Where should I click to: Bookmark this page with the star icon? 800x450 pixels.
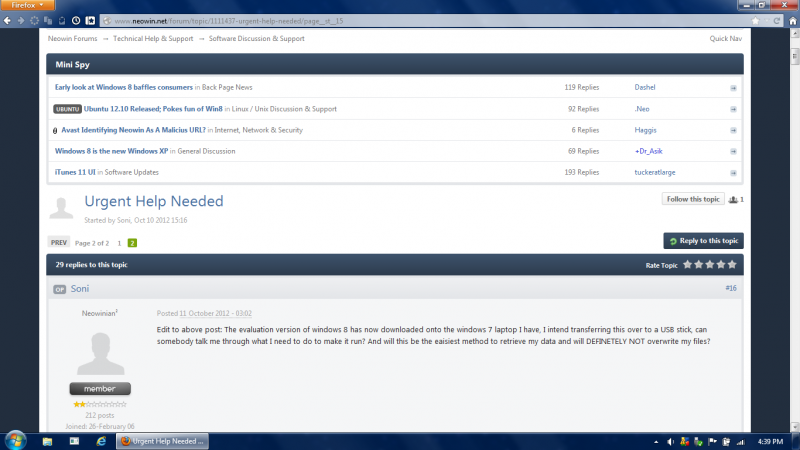pyautogui.click(x=755, y=20)
